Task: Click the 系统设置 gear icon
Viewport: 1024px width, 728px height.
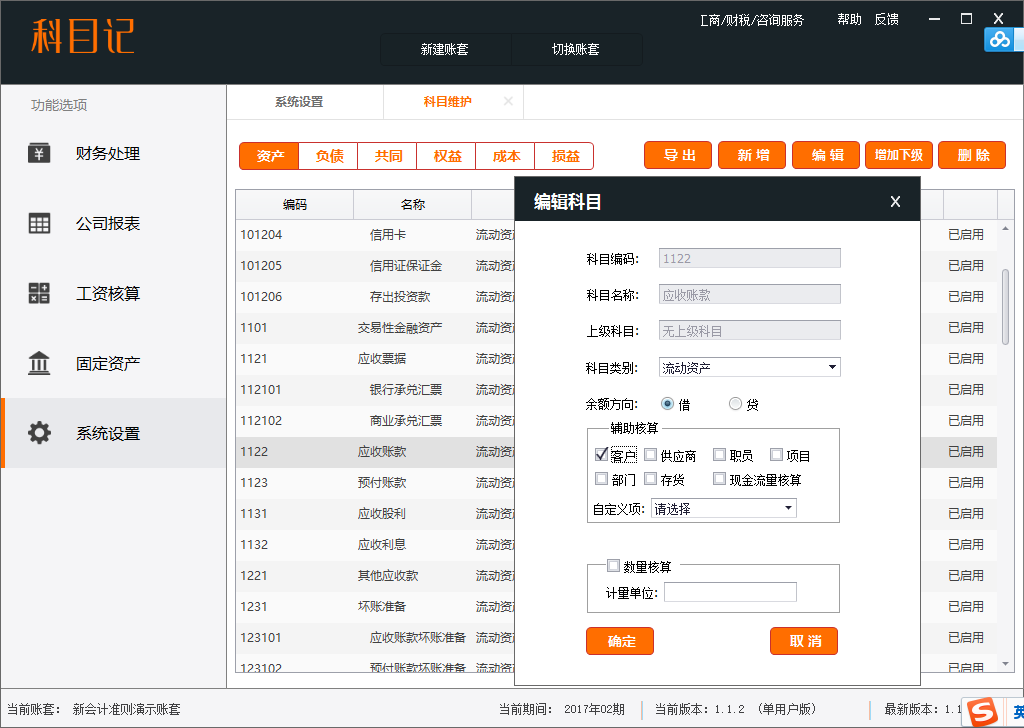Action: point(39,434)
